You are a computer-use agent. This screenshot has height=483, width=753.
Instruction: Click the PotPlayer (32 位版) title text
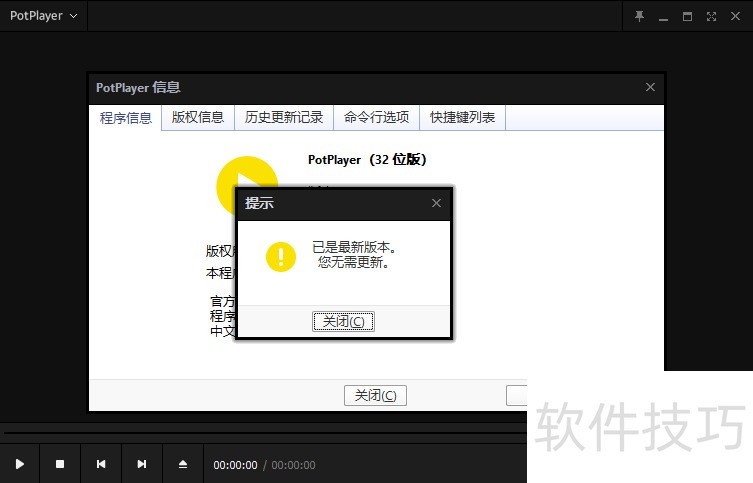tap(367, 159)
